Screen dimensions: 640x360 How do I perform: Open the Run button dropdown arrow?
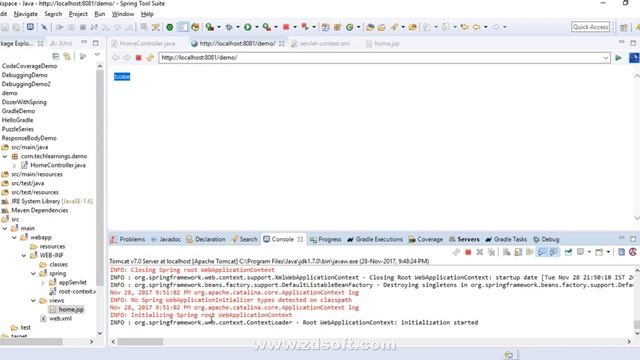click(257, 27)
